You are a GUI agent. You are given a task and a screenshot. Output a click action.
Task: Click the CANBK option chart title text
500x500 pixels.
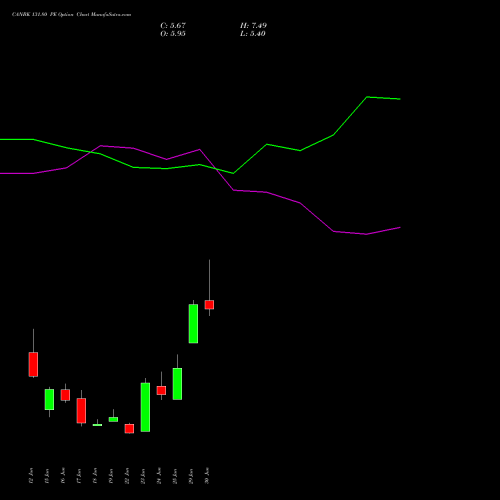click(x=71, y=14)
